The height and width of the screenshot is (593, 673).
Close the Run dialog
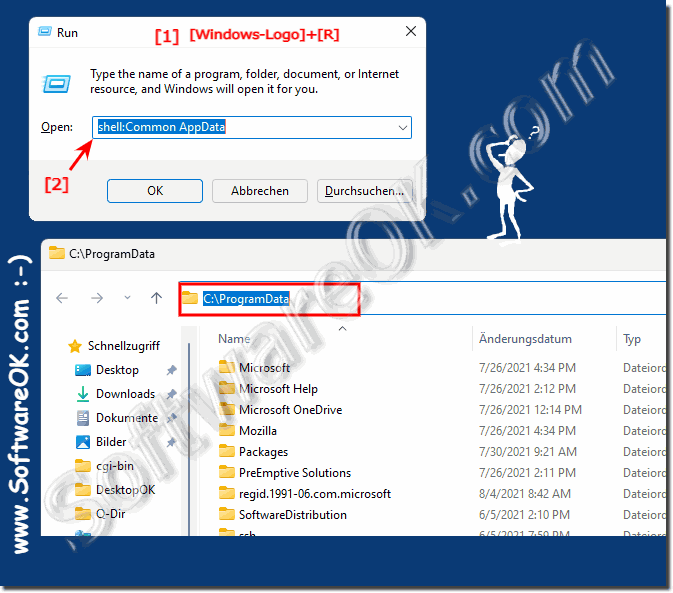click(411, 31)
